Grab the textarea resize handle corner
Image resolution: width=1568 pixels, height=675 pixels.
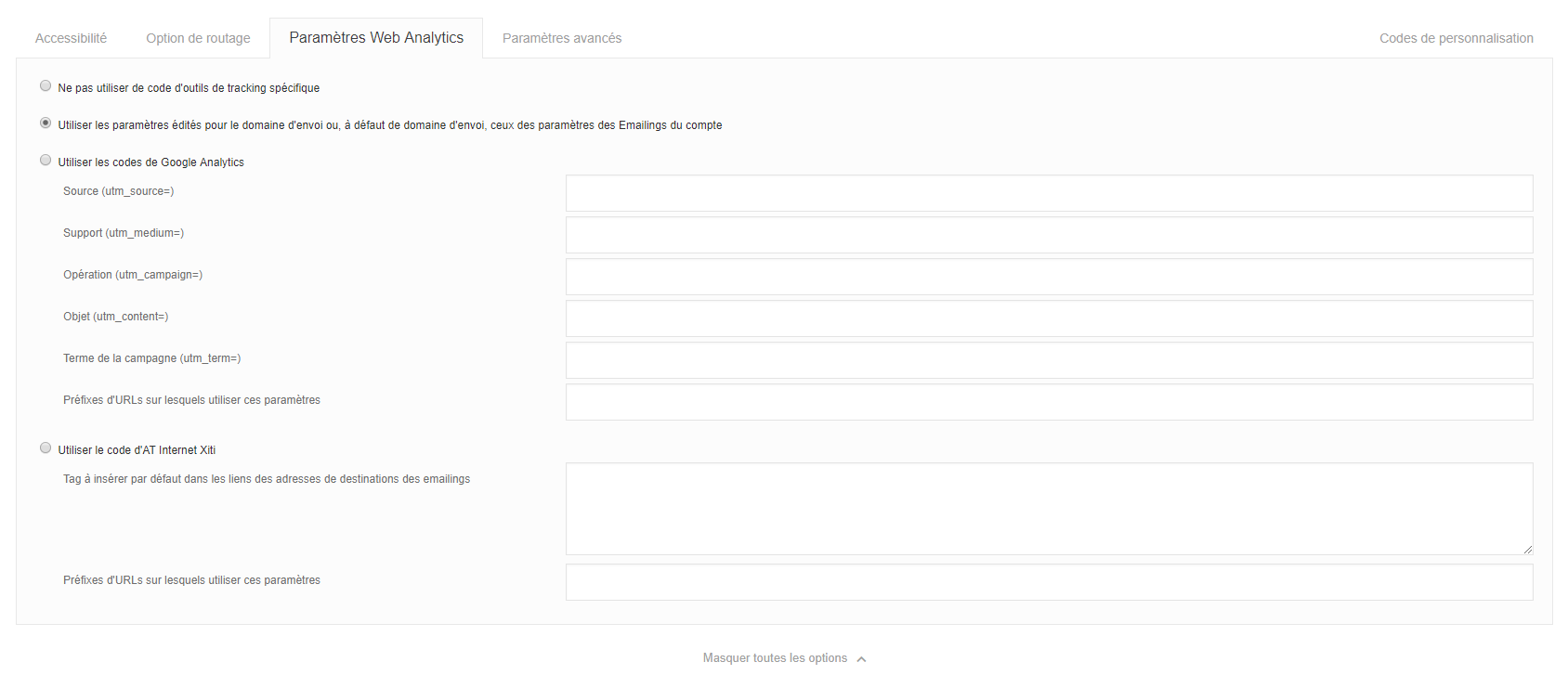[1528, 550]
